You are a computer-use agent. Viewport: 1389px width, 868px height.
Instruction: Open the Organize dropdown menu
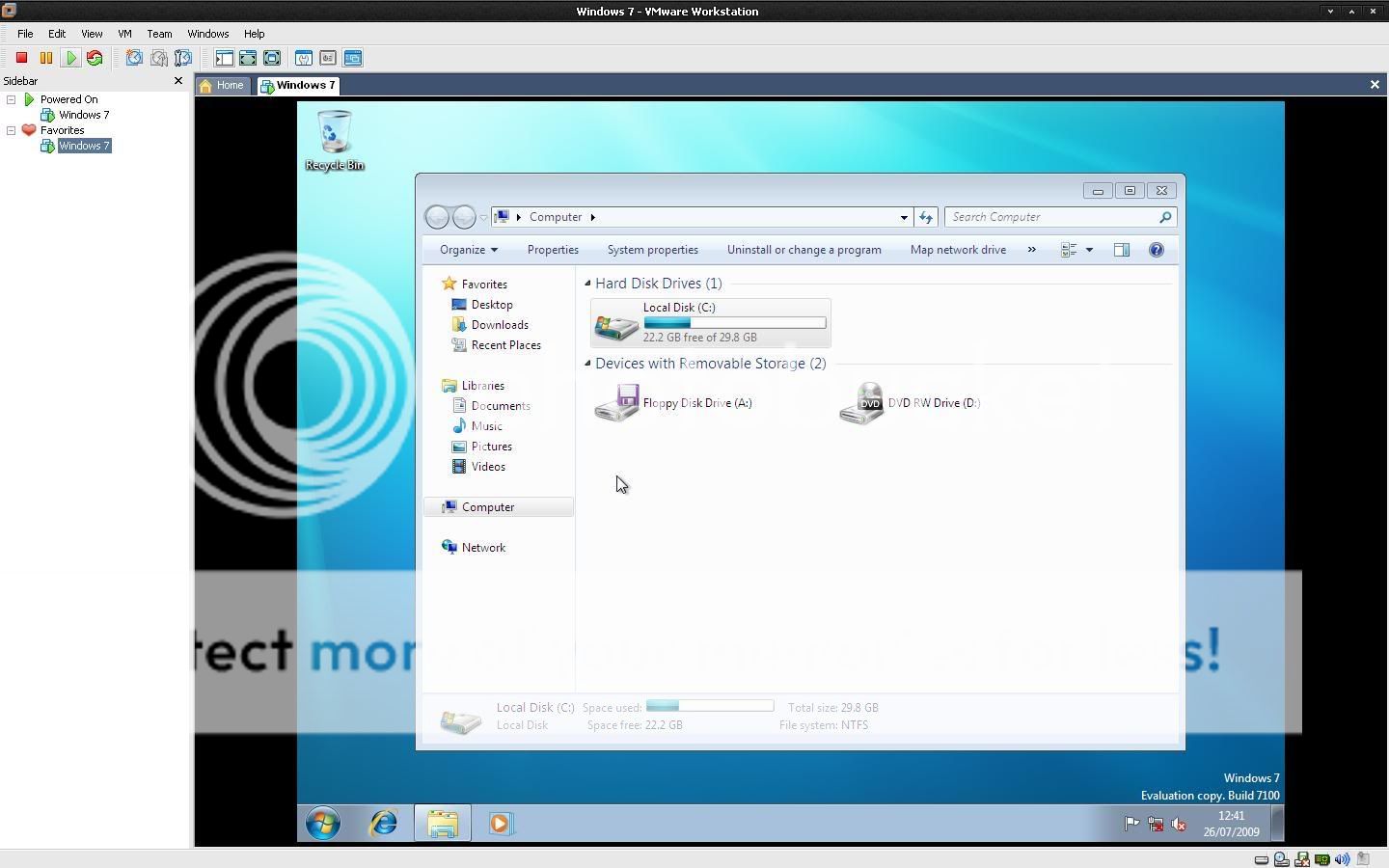469,250
